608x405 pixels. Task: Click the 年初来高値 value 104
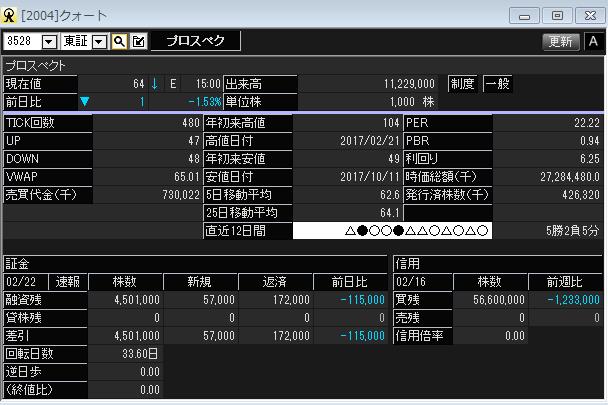tap(391, 123)
